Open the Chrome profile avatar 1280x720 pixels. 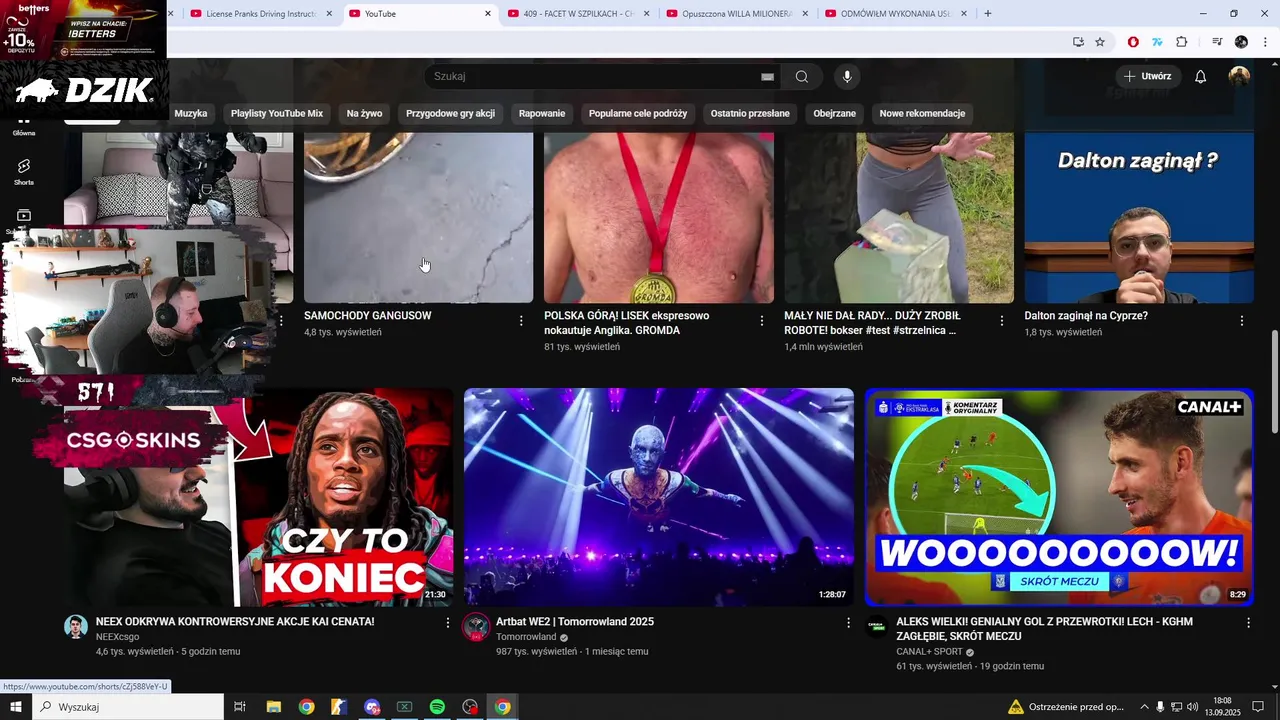pos(1241,42)
